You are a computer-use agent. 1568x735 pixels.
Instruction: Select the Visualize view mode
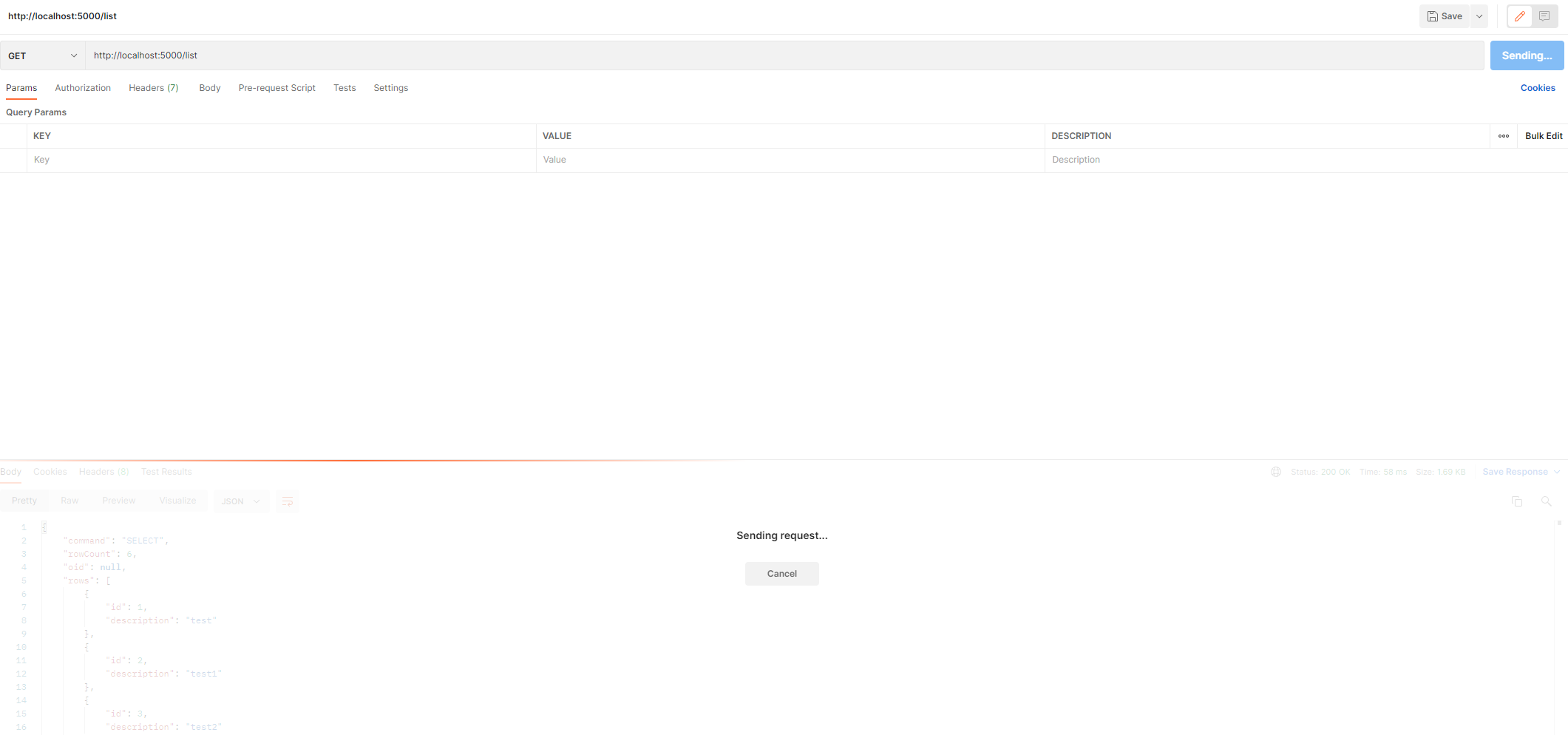pyautogui.click(x=177, y=501)
